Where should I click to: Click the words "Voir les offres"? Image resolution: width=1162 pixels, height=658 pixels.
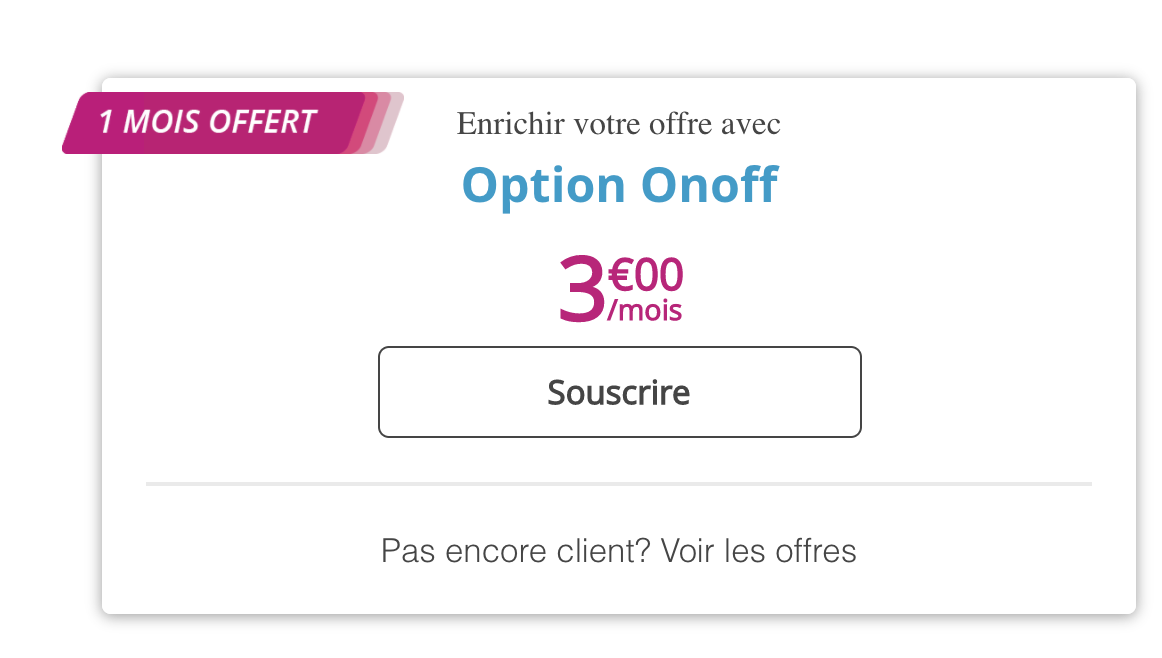759,551
